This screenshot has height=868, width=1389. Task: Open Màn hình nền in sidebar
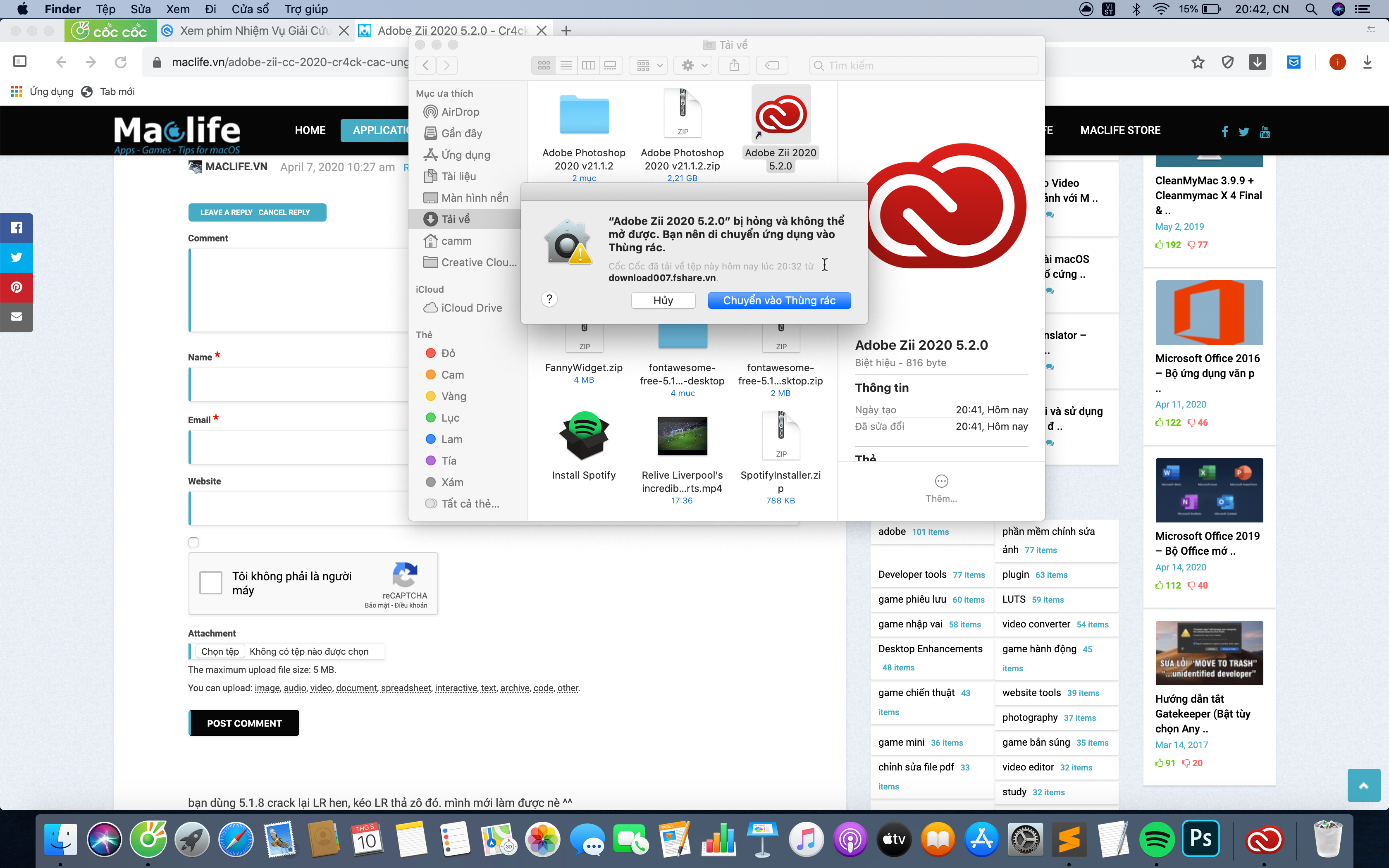(474, 198)
